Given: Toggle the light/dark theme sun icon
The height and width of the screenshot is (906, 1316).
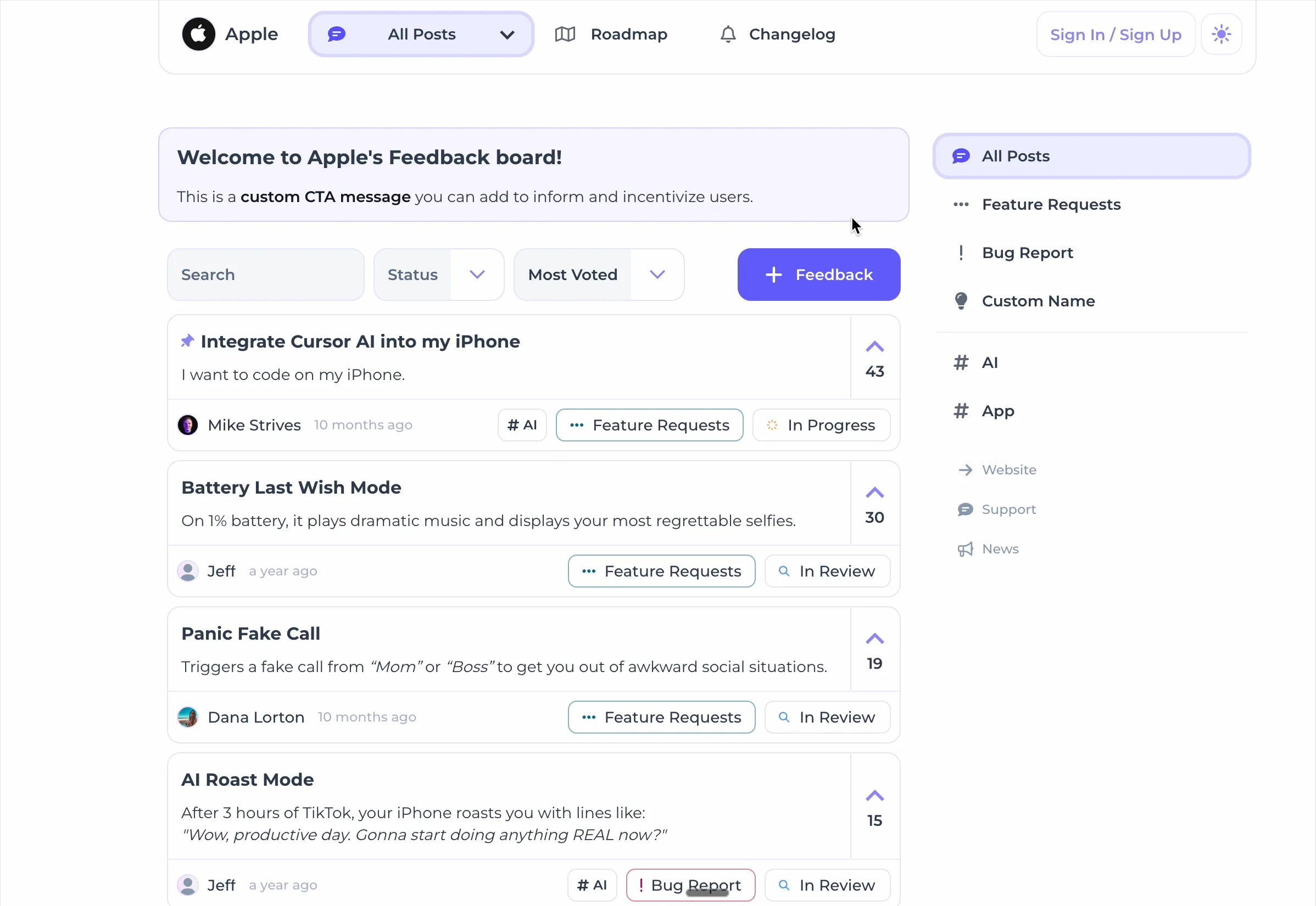Looking at the screenshot, I should click(1221, 34).
